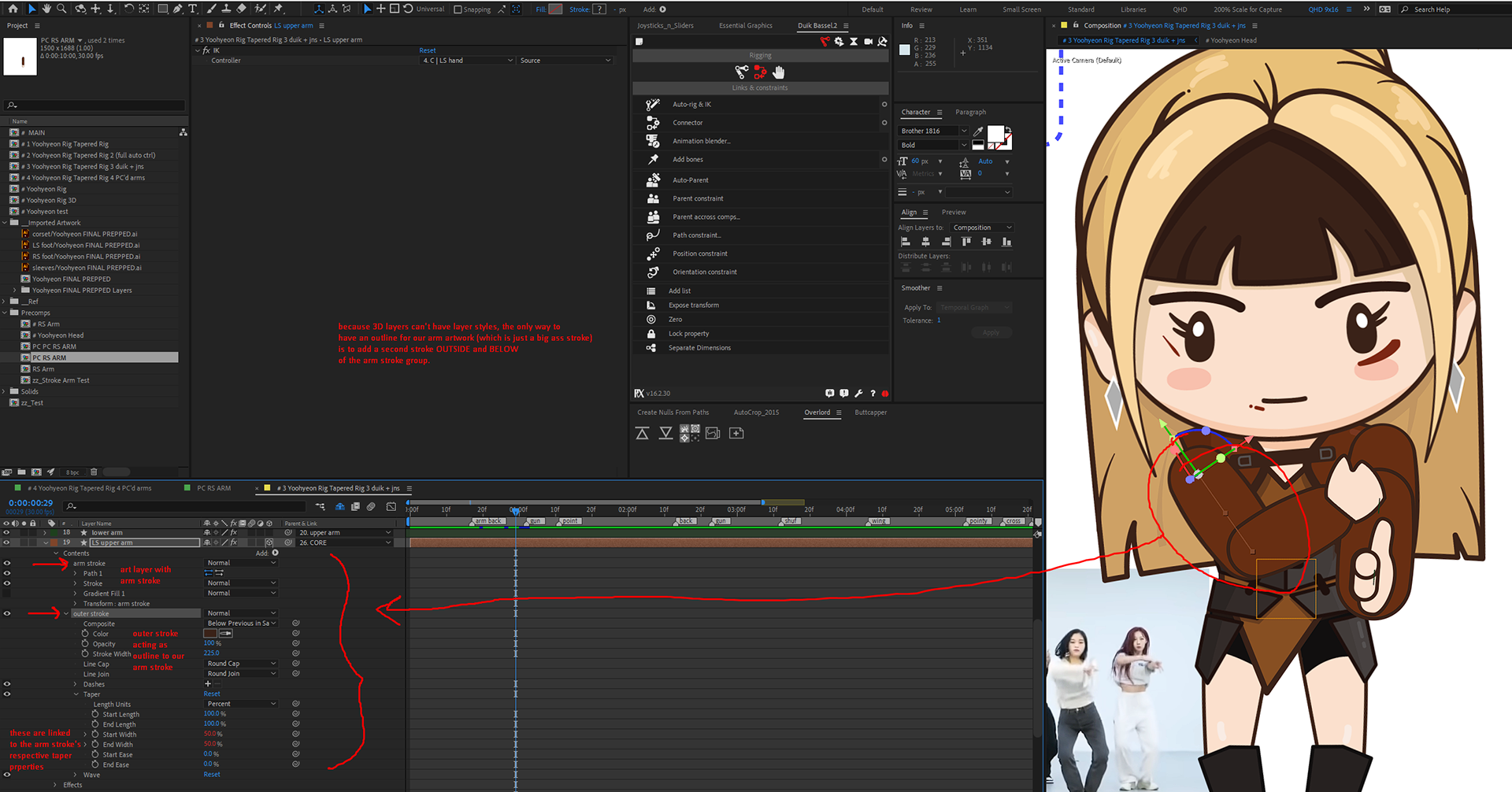Expand the Wave property group

[76, 775]
